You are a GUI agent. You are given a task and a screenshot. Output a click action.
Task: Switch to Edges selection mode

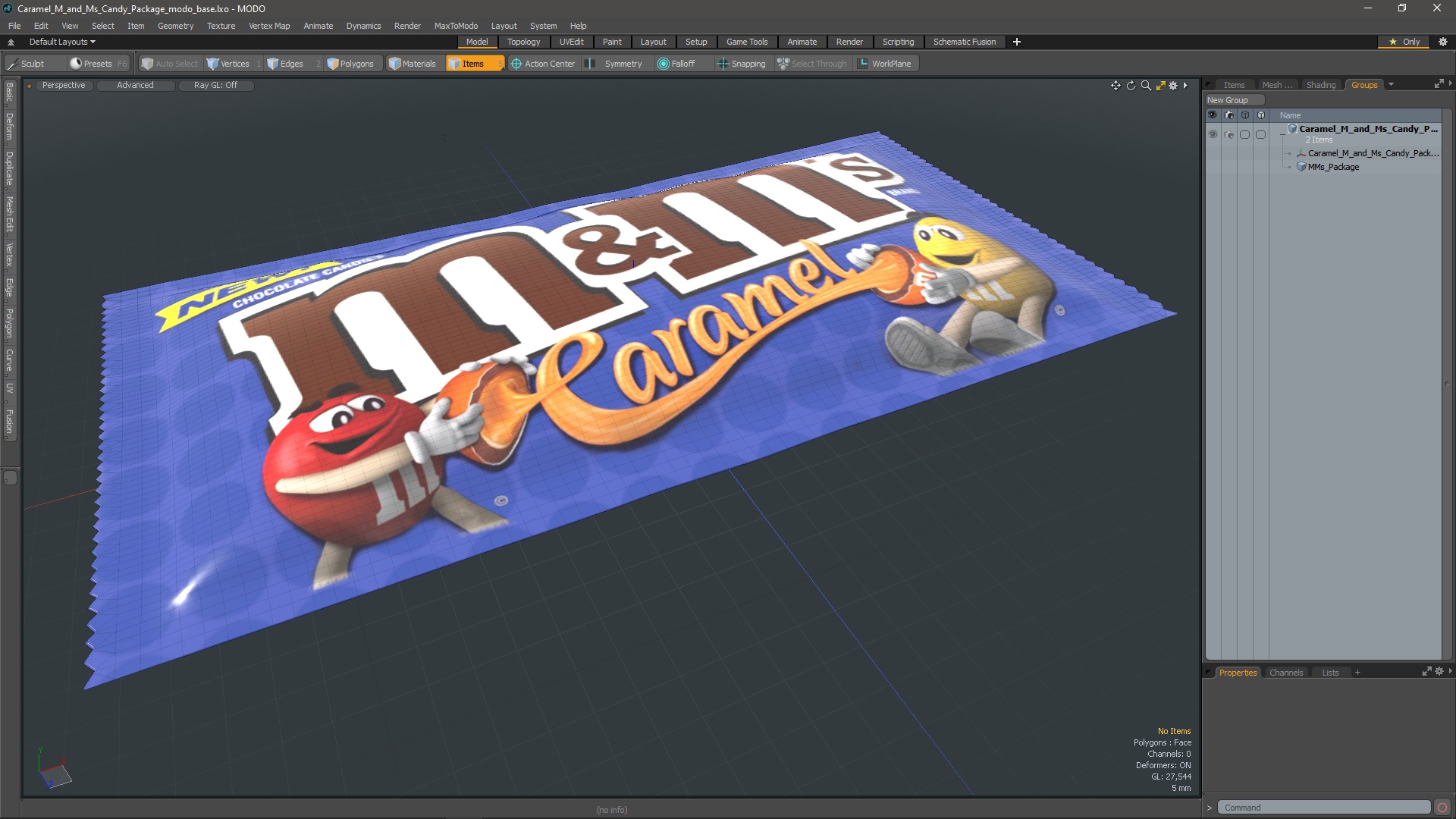pyautogui.click(x=292, y=64)
